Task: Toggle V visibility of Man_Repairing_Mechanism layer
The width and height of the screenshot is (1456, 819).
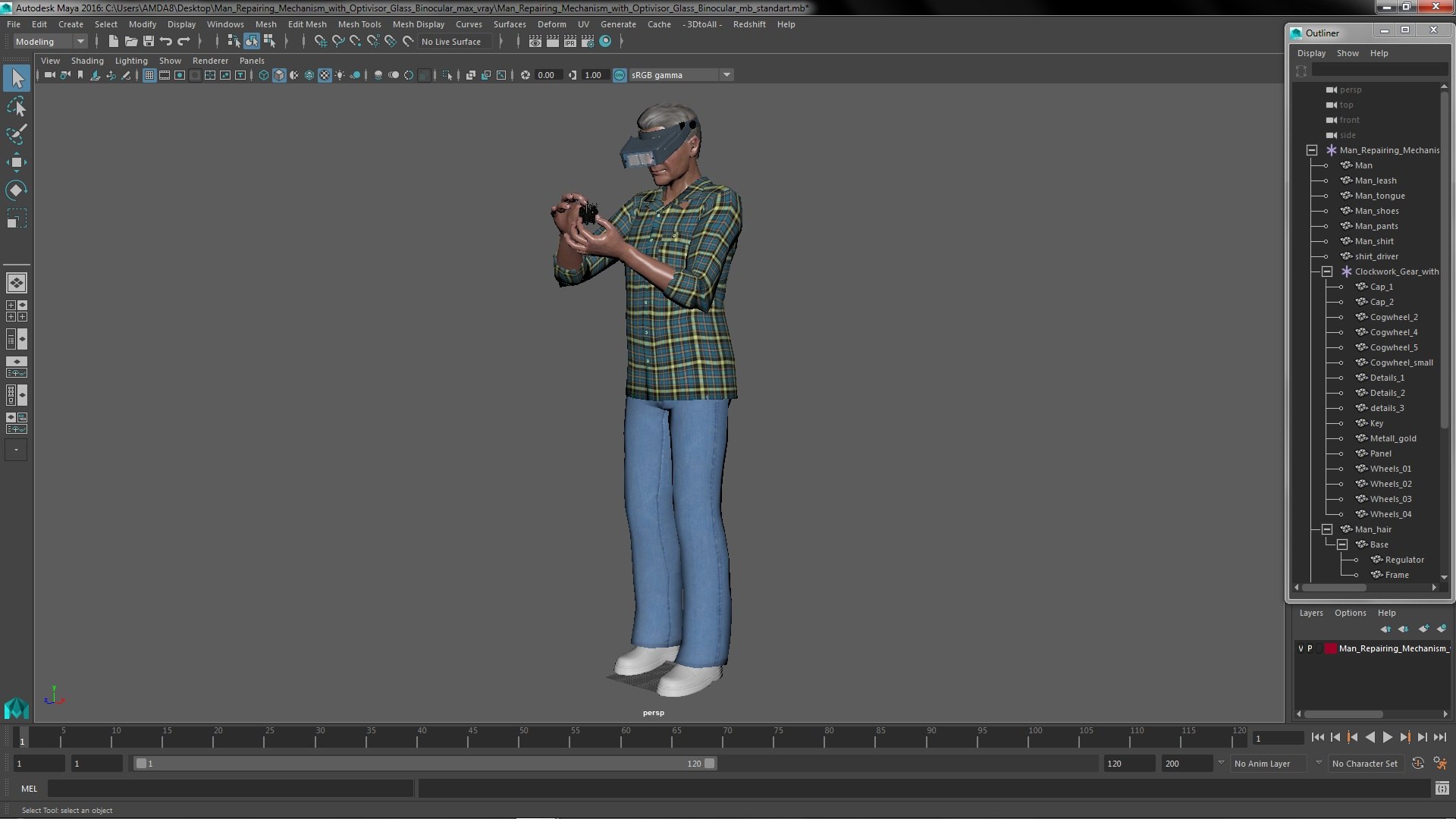Action: tap(1301, 648)
